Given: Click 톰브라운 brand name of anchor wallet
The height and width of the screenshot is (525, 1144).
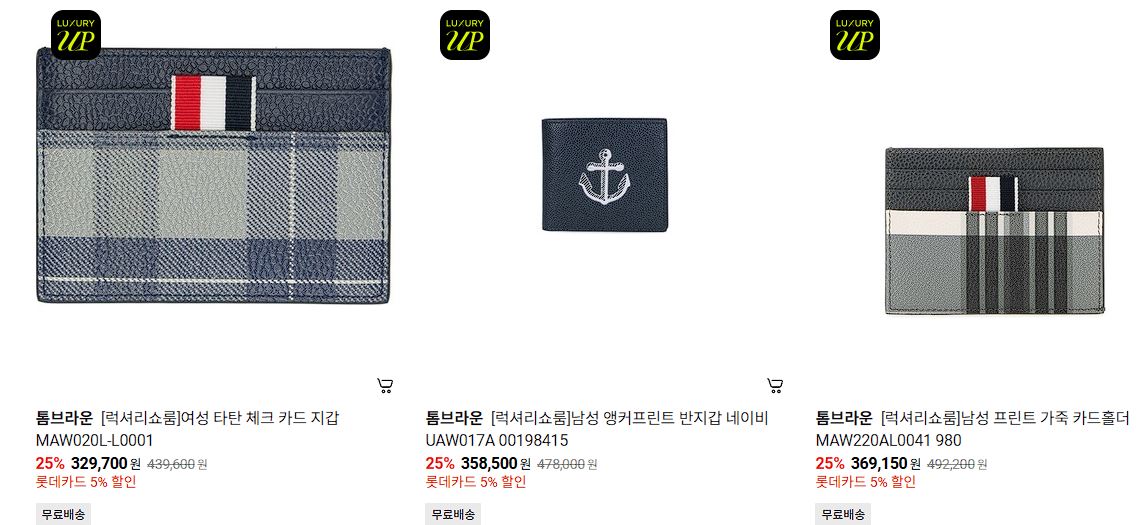Looking at the screenshot, I should pyautogui.click(x=454, y=419).
